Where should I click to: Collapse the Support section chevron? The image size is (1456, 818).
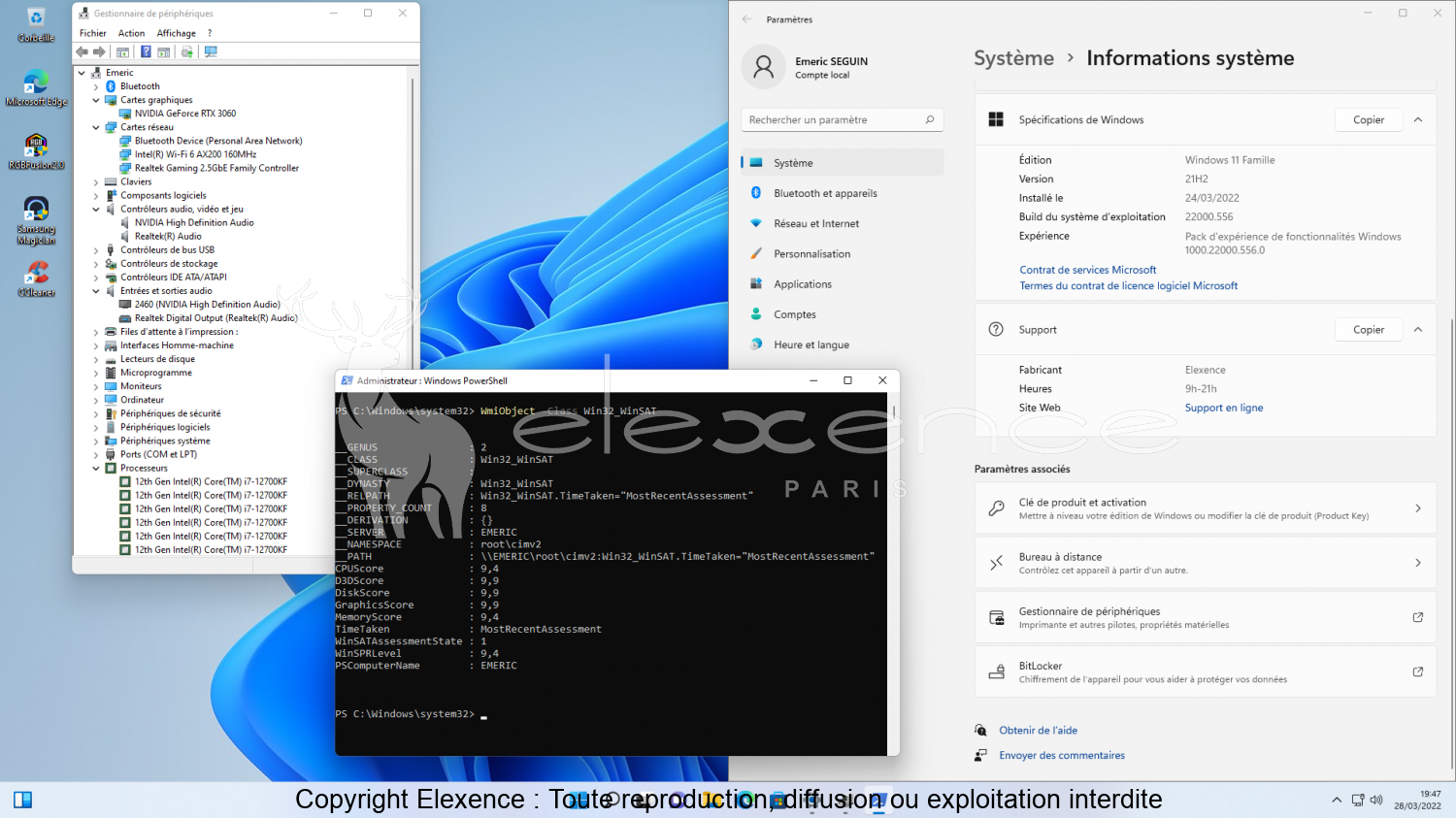click(x=1418, y=330)
